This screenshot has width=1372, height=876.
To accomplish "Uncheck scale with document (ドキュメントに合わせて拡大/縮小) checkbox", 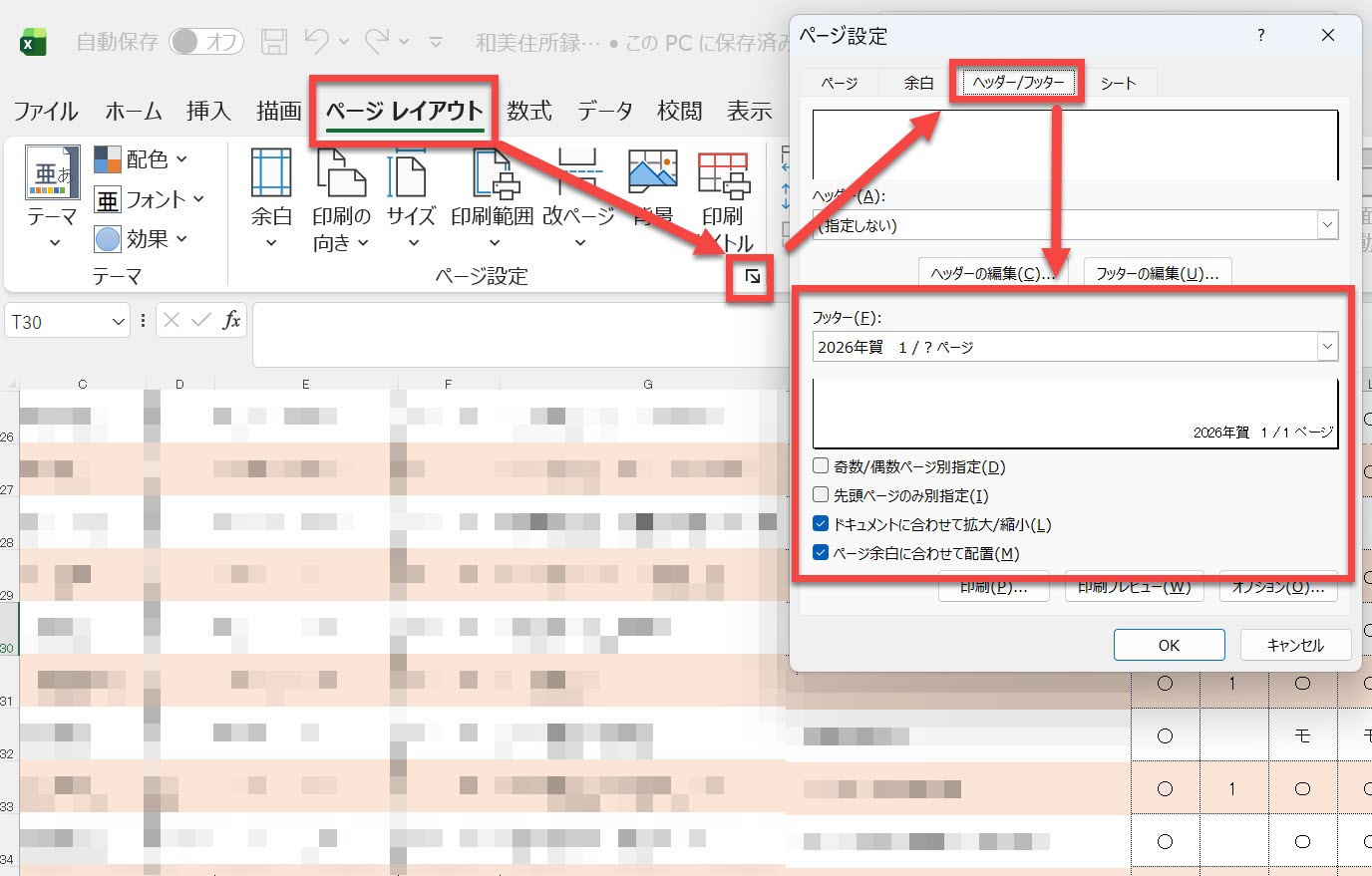I will [821, 523].
